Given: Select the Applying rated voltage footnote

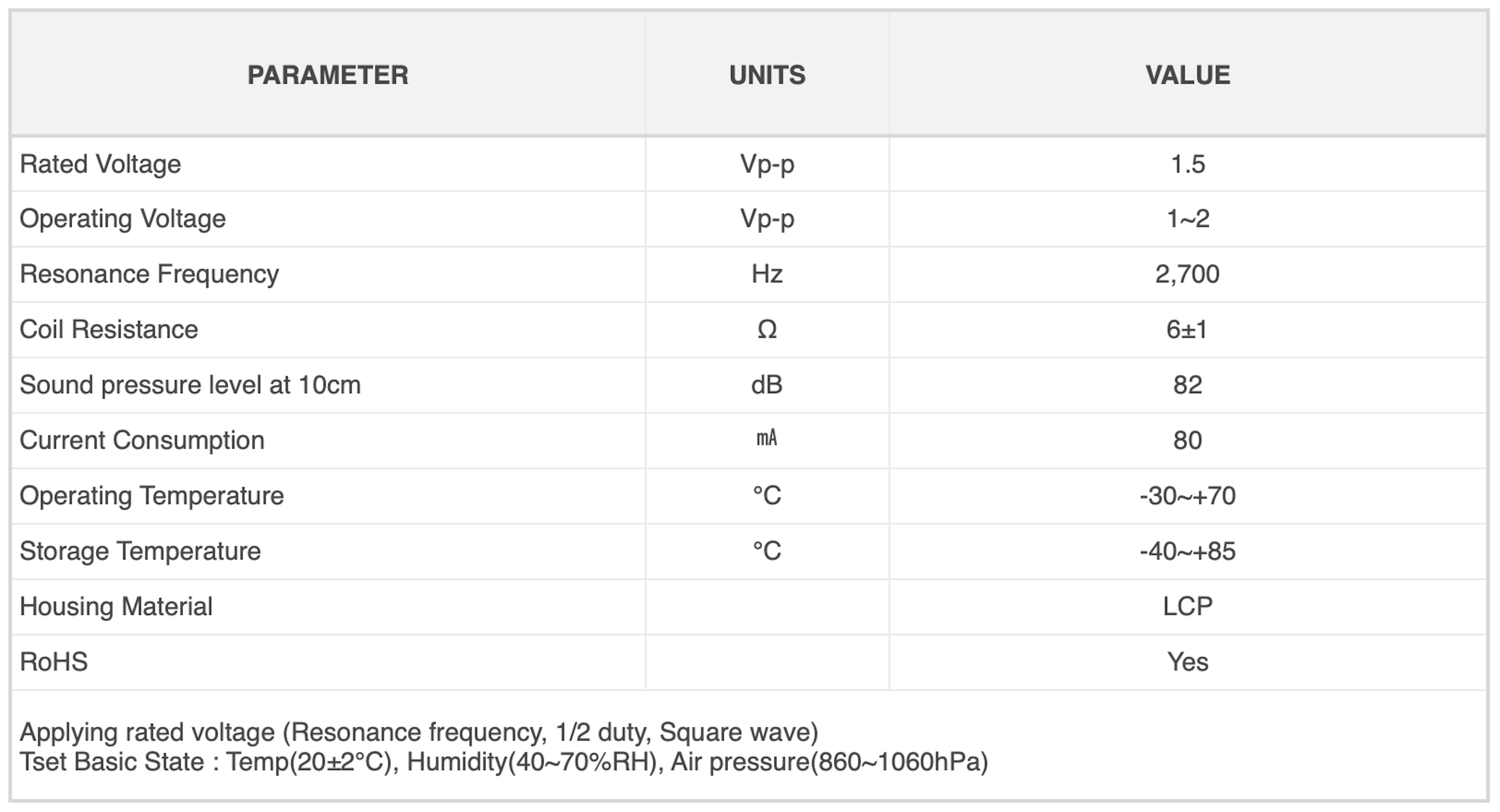Looking at the screenshot, I should pyautogui.click(x=419, y=732).
